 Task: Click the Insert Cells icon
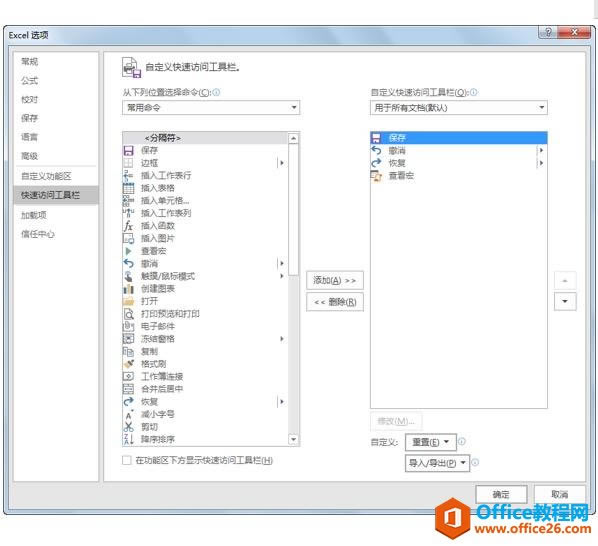click(x=129, y=201)
